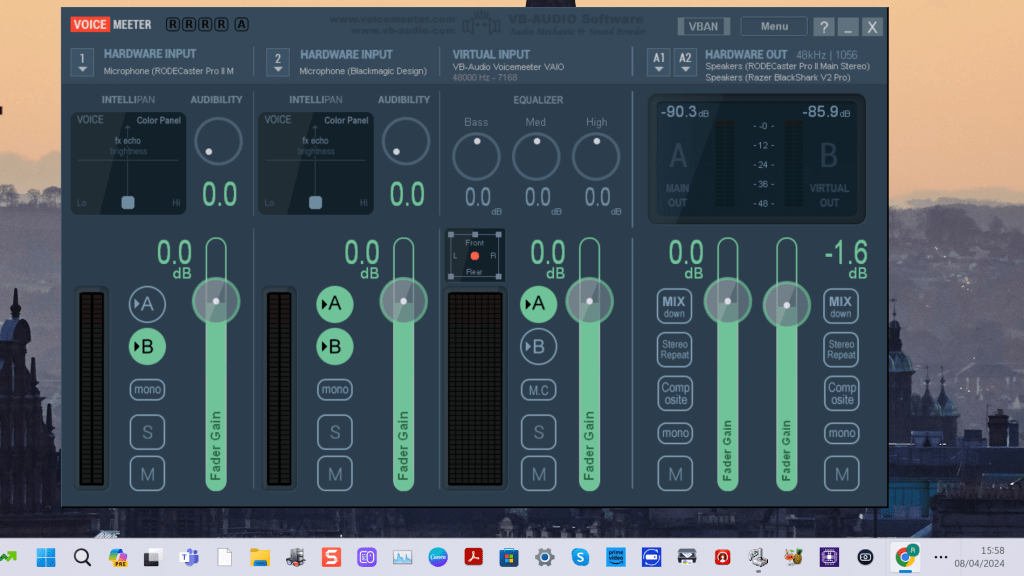Disable bus A on hardware input 2
1024x576 pixels.
click(334, 304)
